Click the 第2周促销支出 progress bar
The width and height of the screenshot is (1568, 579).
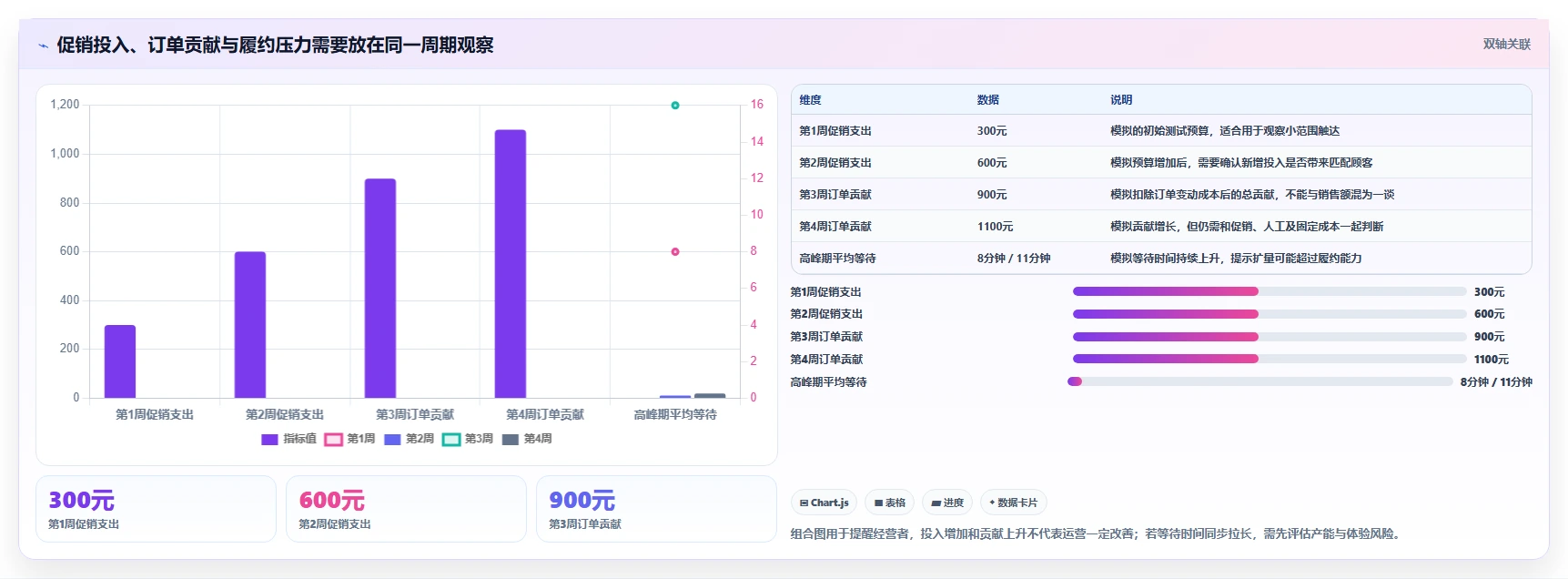[x=1270, y=314]
